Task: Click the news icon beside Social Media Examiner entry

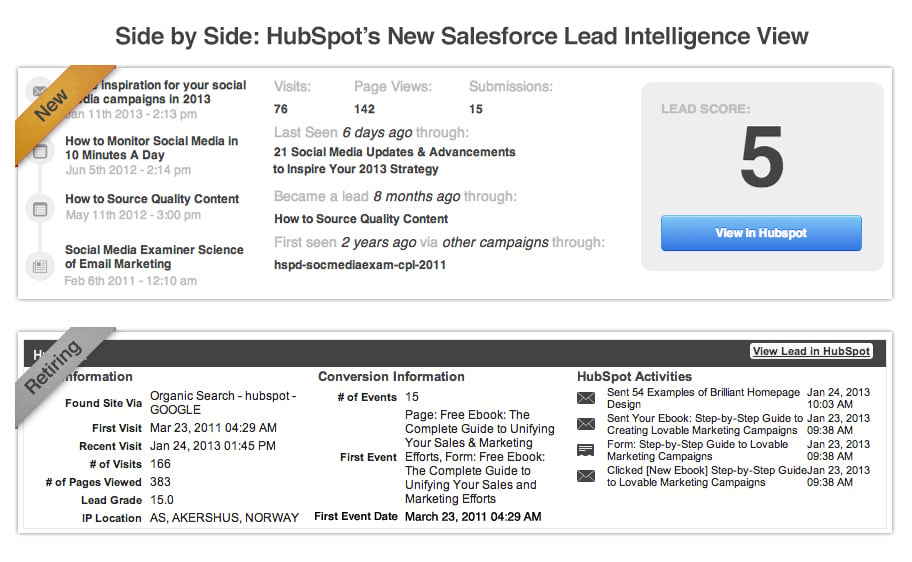Action: click(40, 266)
